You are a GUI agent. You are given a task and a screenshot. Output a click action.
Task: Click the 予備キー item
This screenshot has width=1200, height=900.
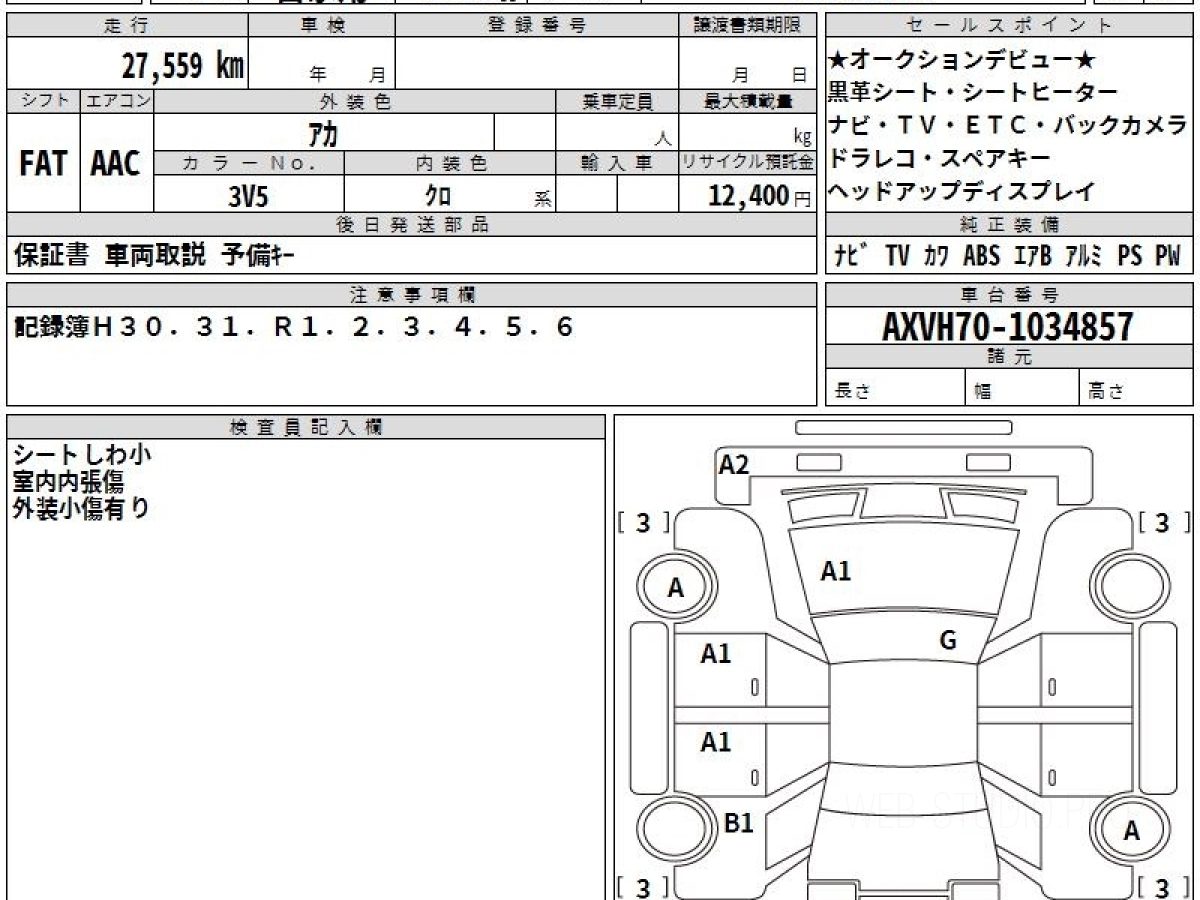[x=258, y=256]
